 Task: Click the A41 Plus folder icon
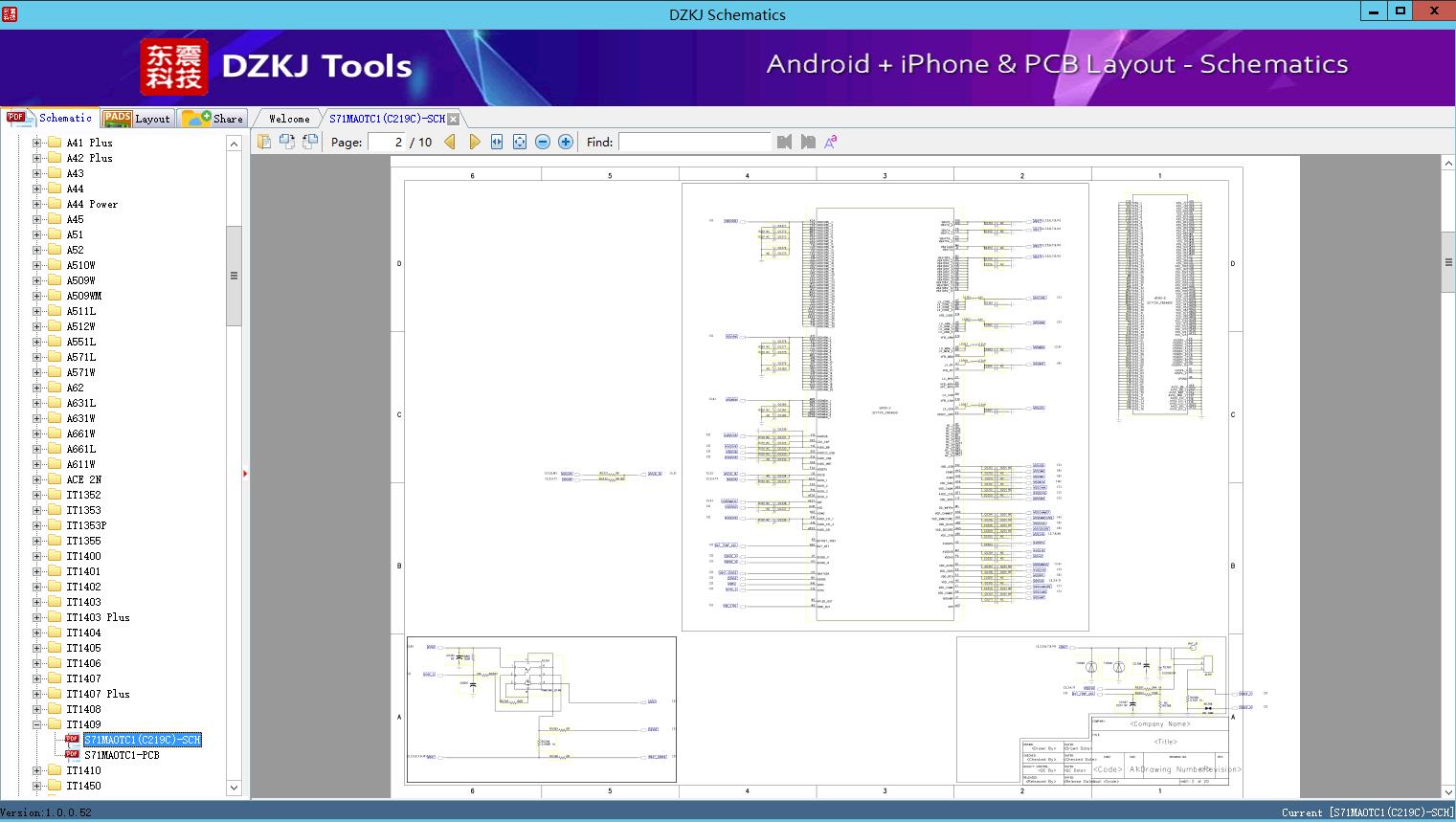(x=55, y=143)
